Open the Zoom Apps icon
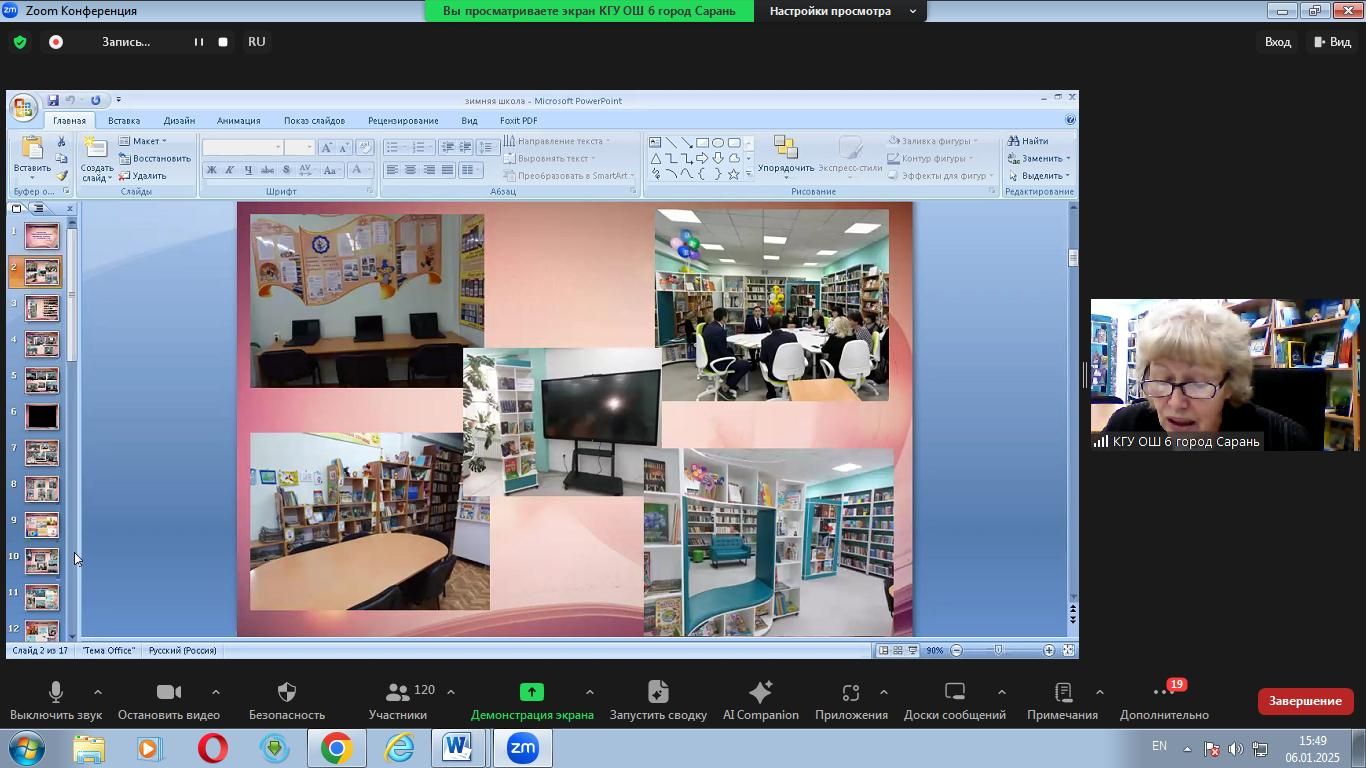The height and width of the screenshot is (768, 1366). pyautogui.click(x=851, y=693)
